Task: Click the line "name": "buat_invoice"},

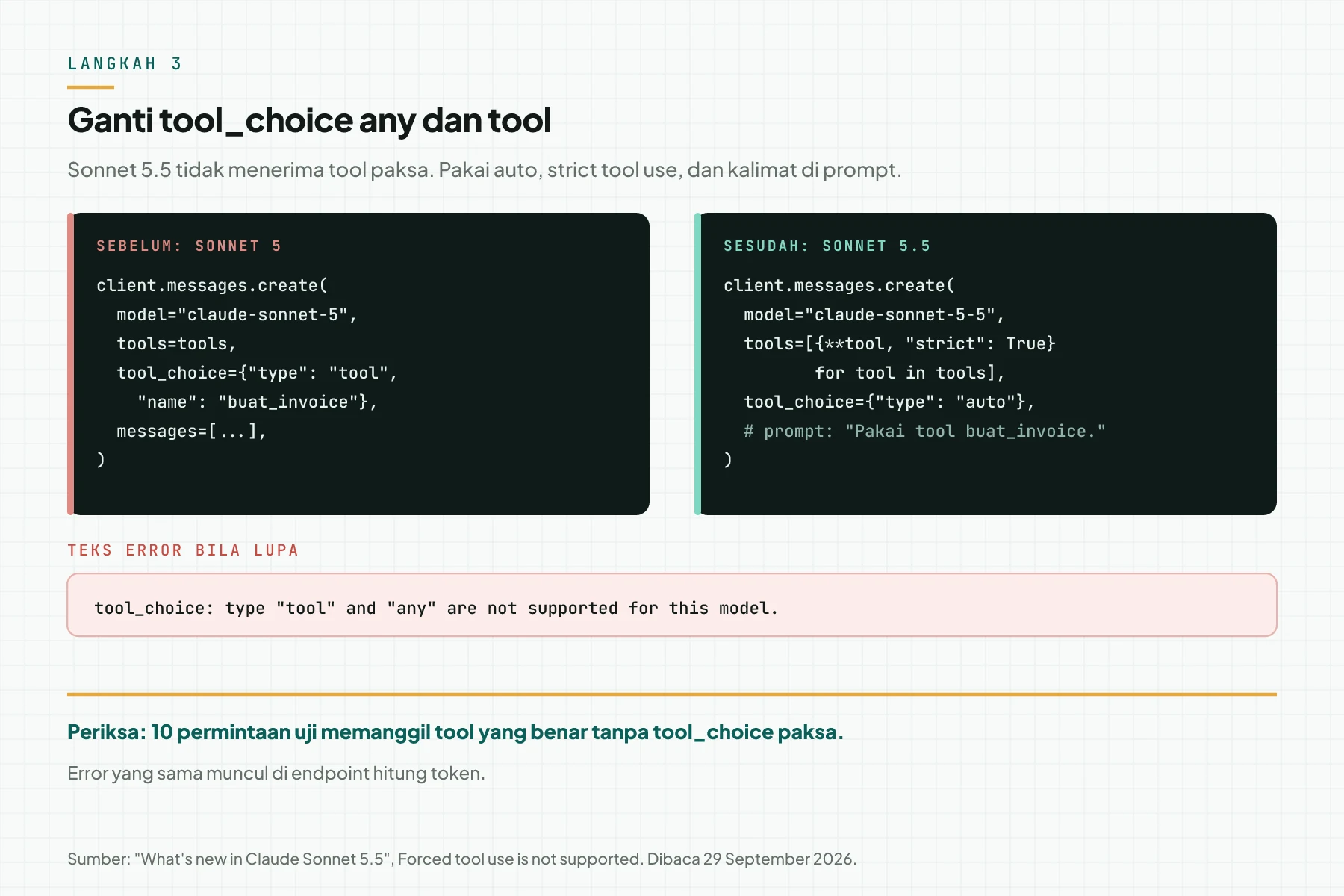Action: coord(258,402)
